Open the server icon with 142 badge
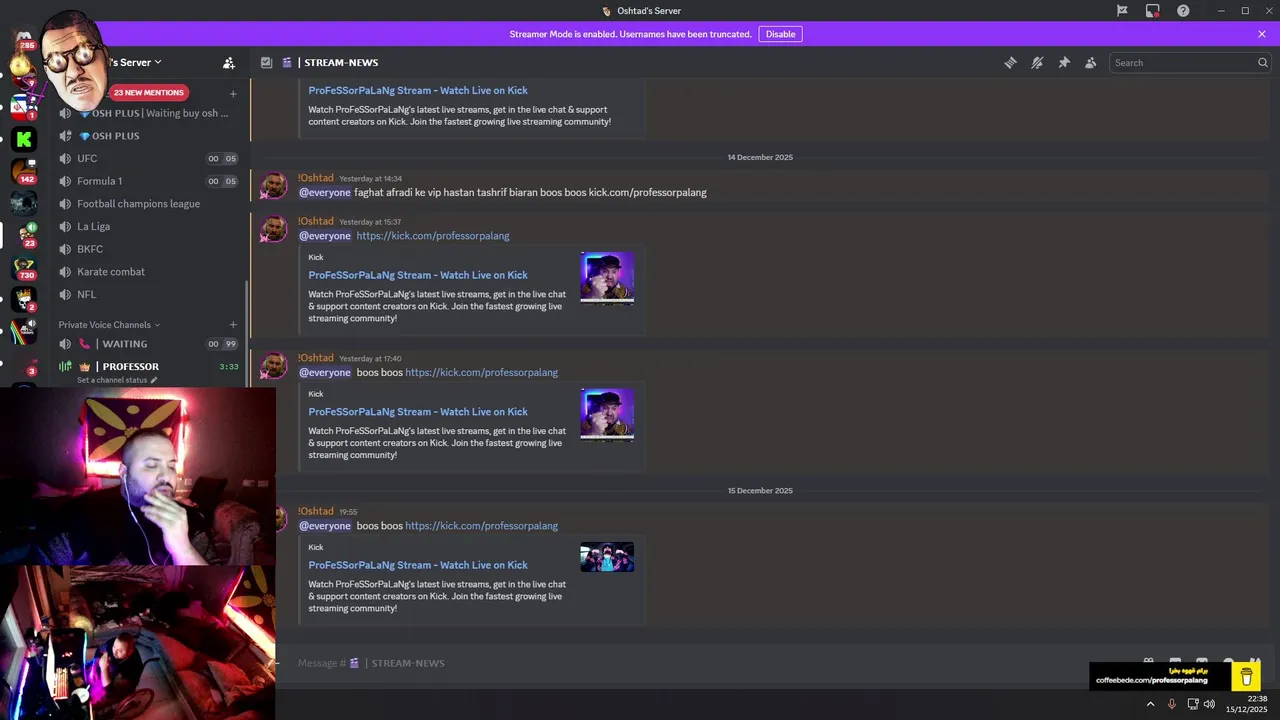This screenshot has width=1280, height=720. point(24,171)
